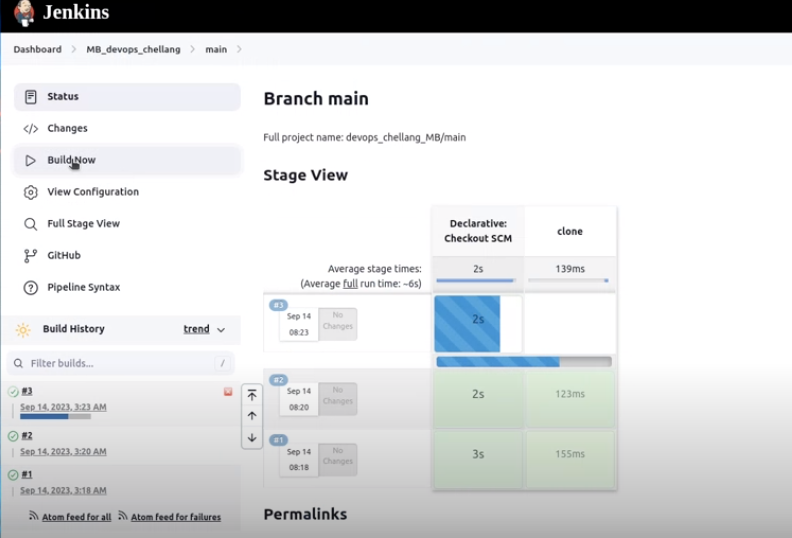Open build #1 in history
The width and height of the screenshot is (792, 538).
point(27,474)
